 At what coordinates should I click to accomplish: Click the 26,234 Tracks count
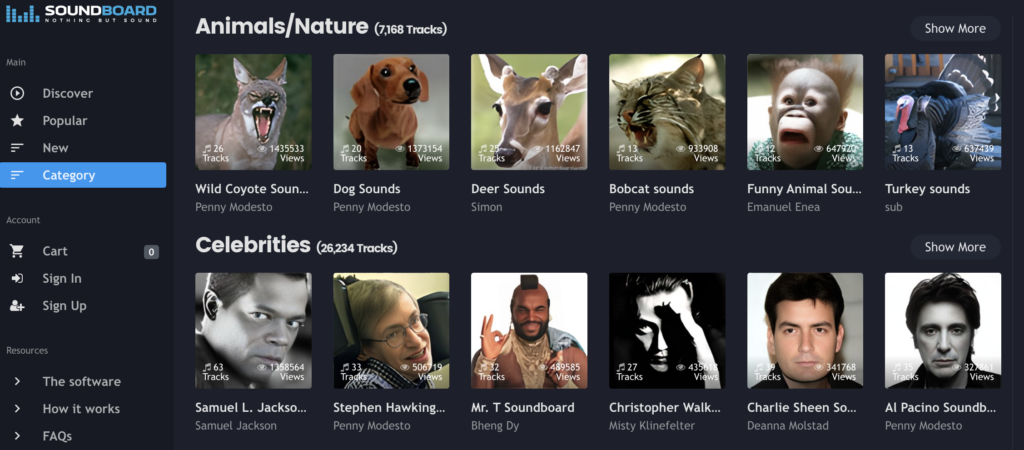(x=357, y=248)
